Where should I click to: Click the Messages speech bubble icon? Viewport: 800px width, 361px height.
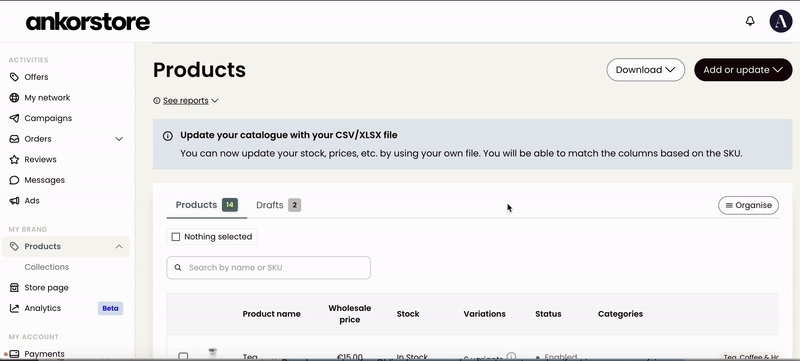point(14,180)
